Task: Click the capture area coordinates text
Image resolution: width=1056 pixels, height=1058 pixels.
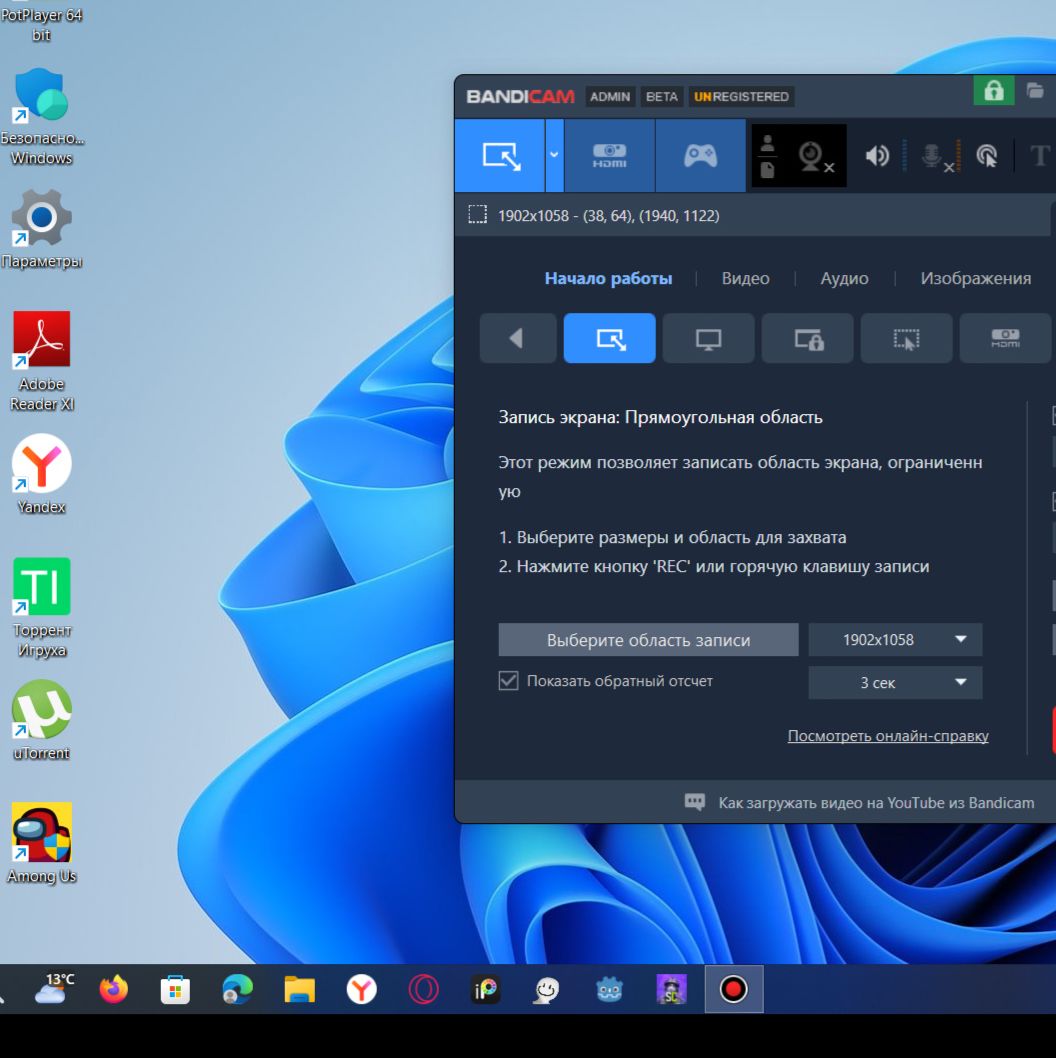Action: (609, 216)
